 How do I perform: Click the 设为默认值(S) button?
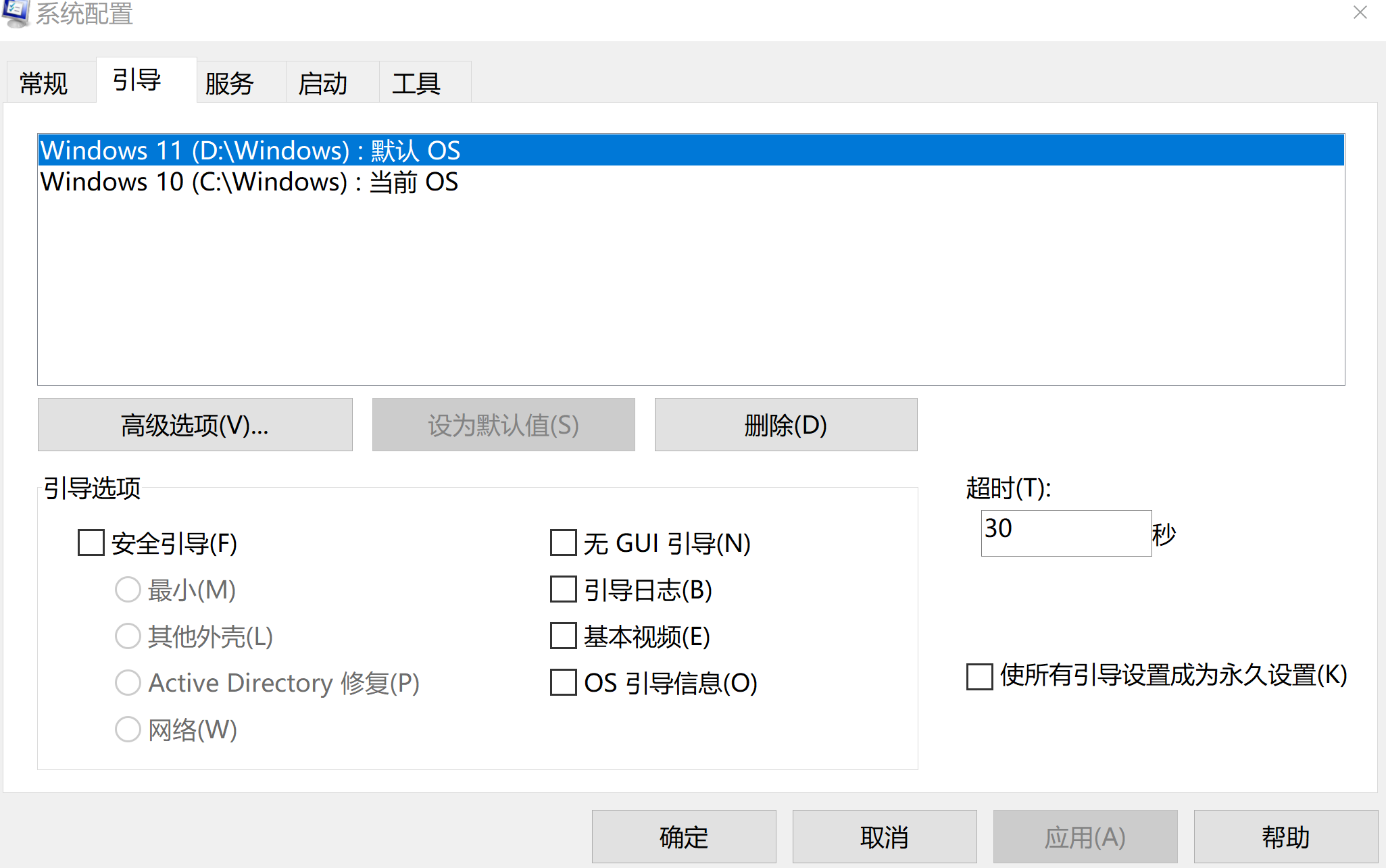pos(503,424)
